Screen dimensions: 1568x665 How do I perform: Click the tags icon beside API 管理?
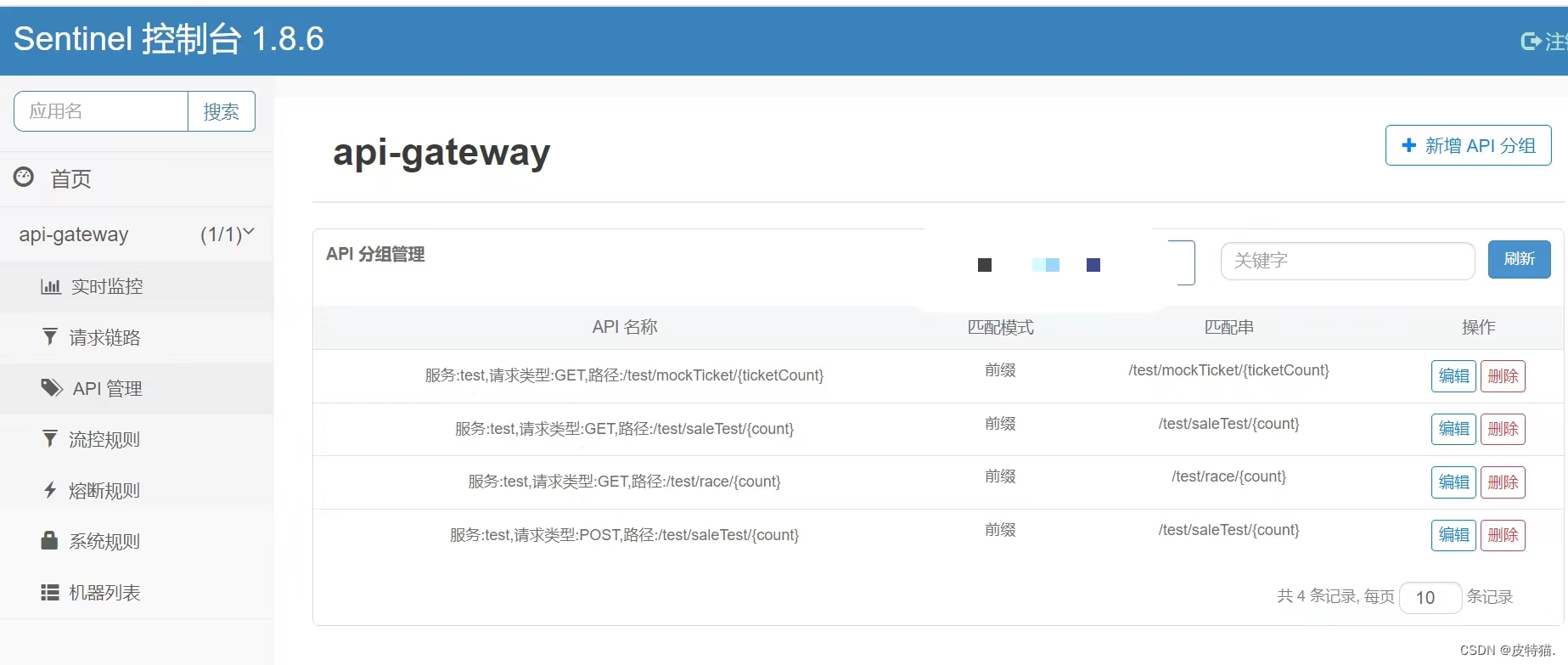tap(52, 388)
